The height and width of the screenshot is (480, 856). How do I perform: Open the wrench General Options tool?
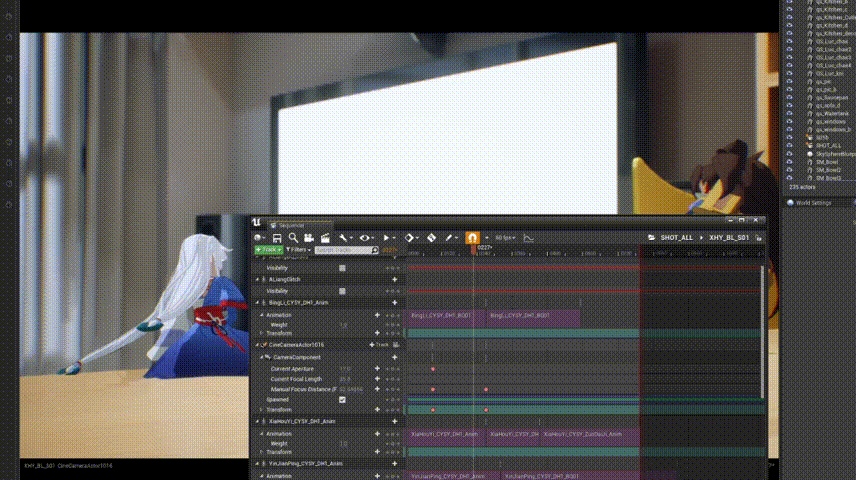[x=343, y=238]
